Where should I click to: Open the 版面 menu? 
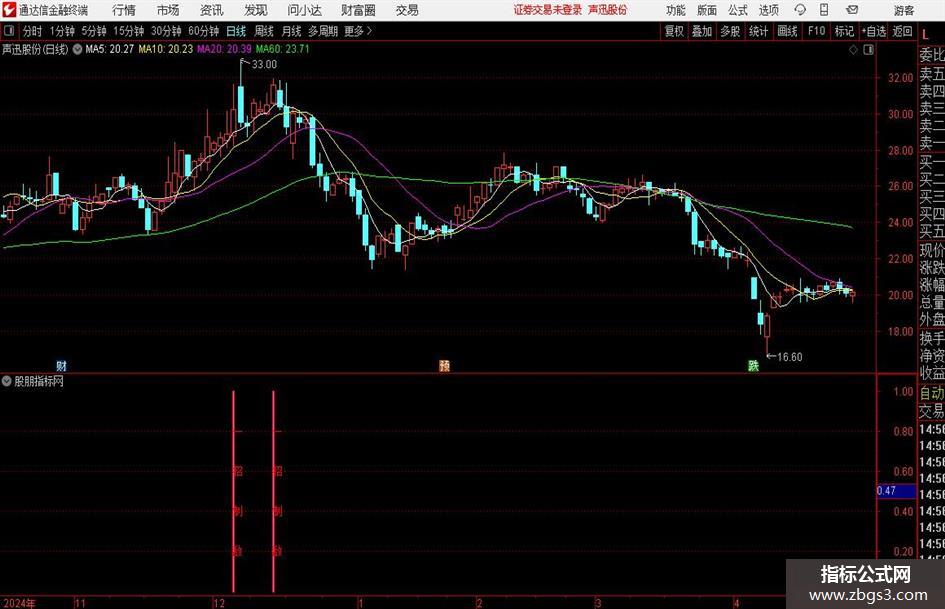[707, 10]
